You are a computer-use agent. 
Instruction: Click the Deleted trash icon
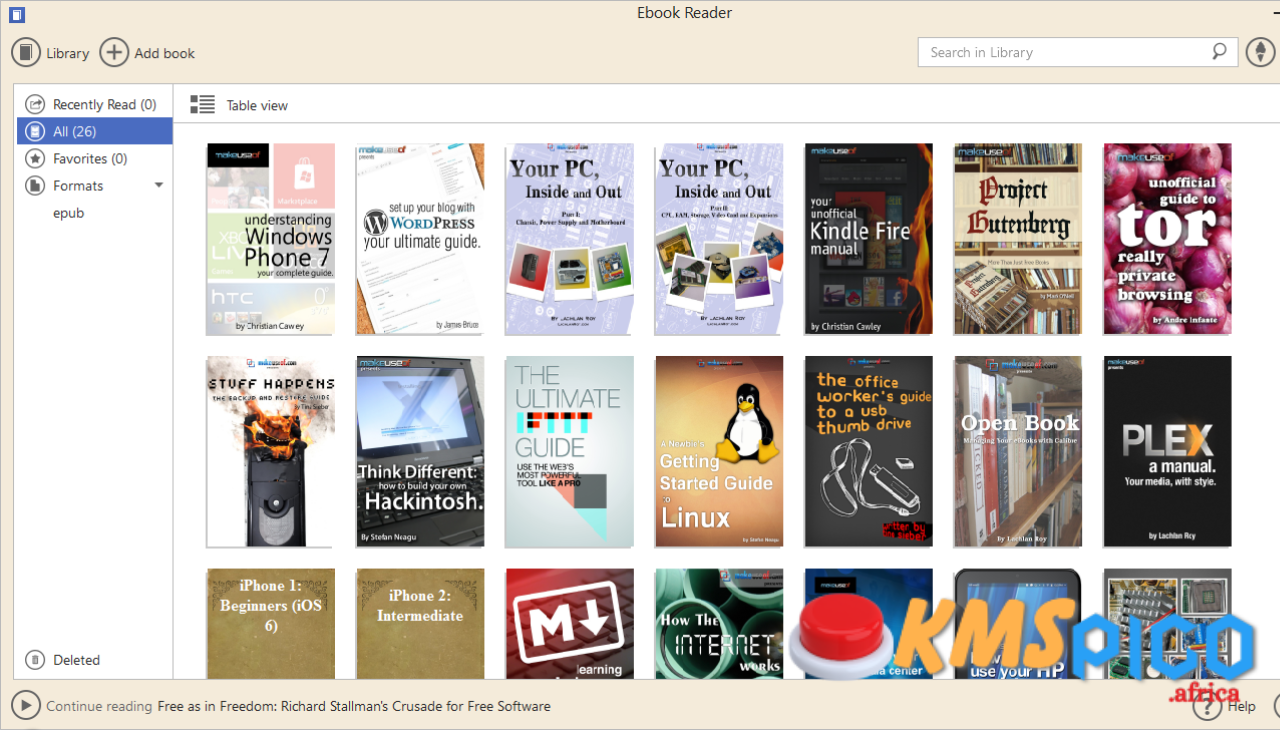35,660
